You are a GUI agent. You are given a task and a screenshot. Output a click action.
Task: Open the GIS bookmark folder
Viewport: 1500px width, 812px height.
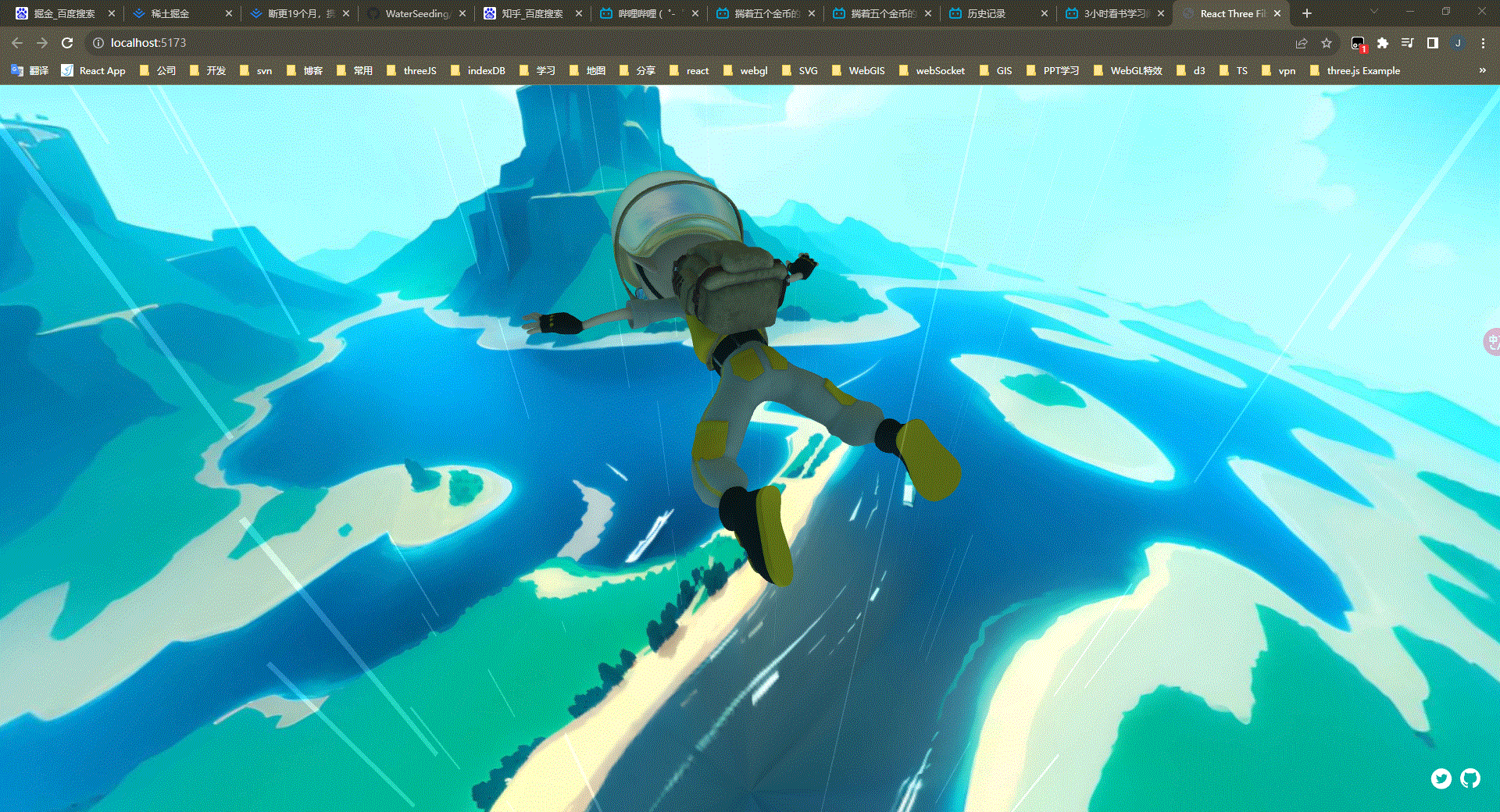[x=996, y=70]
